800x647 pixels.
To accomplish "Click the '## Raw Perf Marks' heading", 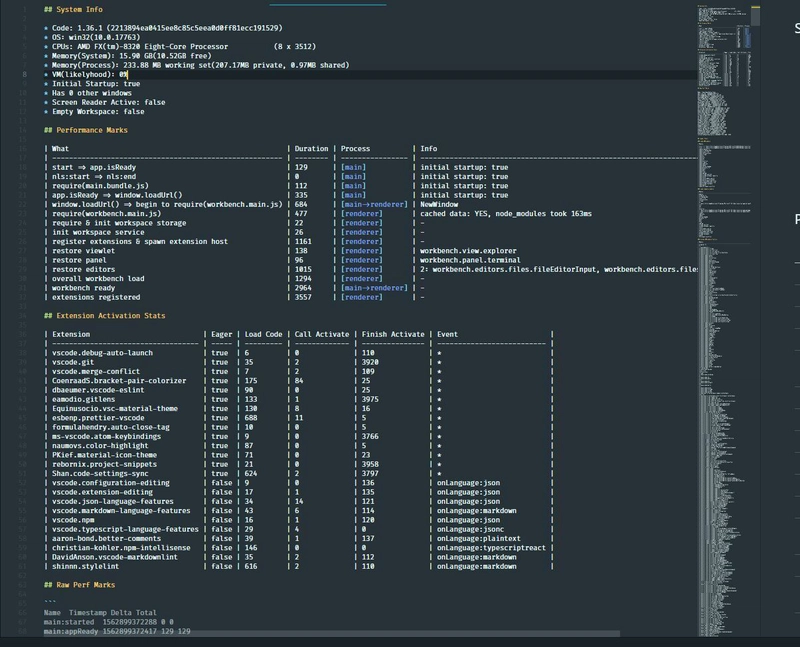I will click(x=79, y=585).
